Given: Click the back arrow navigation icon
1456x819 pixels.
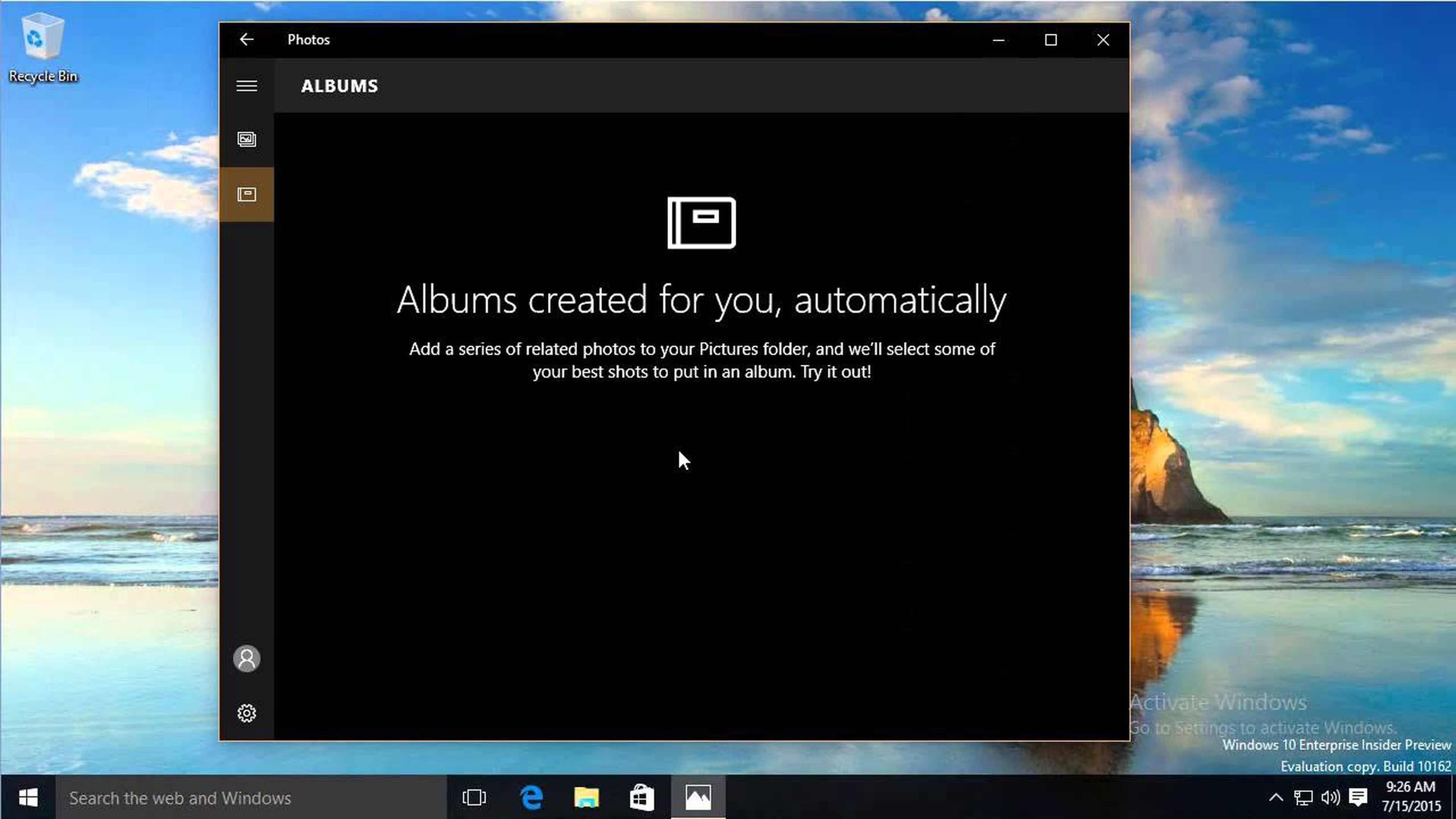Looking at the screenshot, I should (246, 39).
